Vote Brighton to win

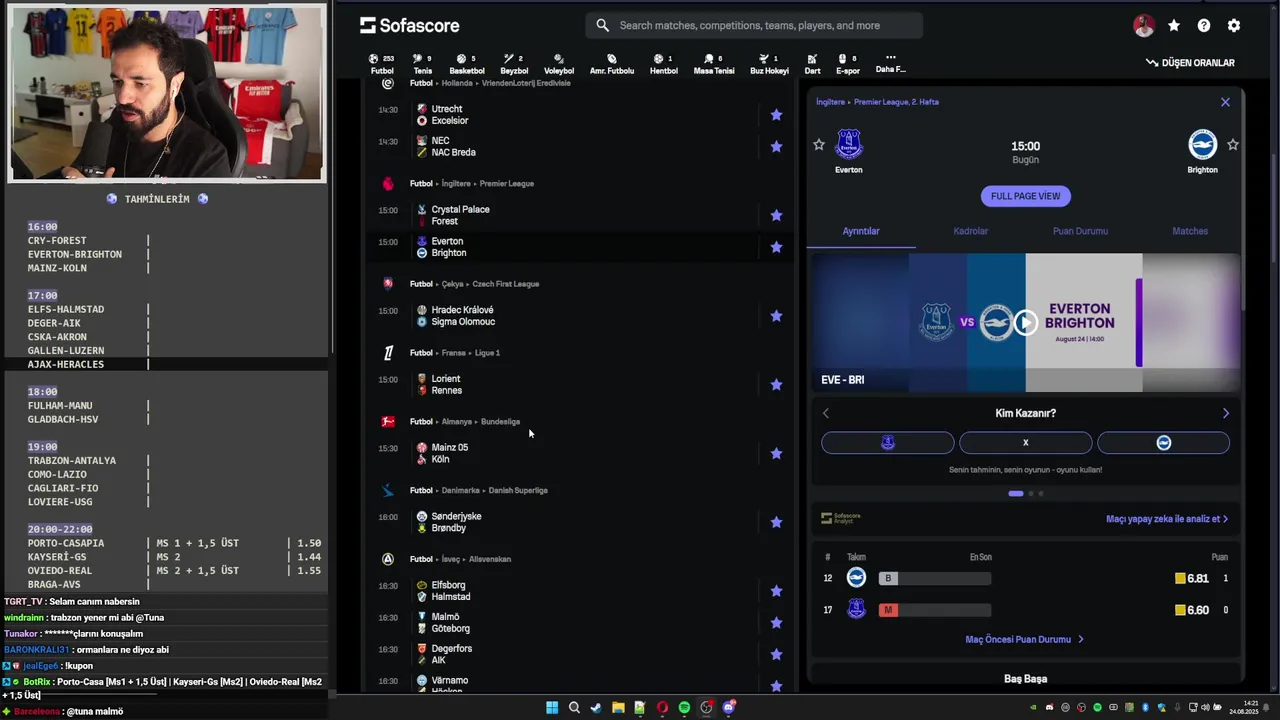(x=1163, y=443)
